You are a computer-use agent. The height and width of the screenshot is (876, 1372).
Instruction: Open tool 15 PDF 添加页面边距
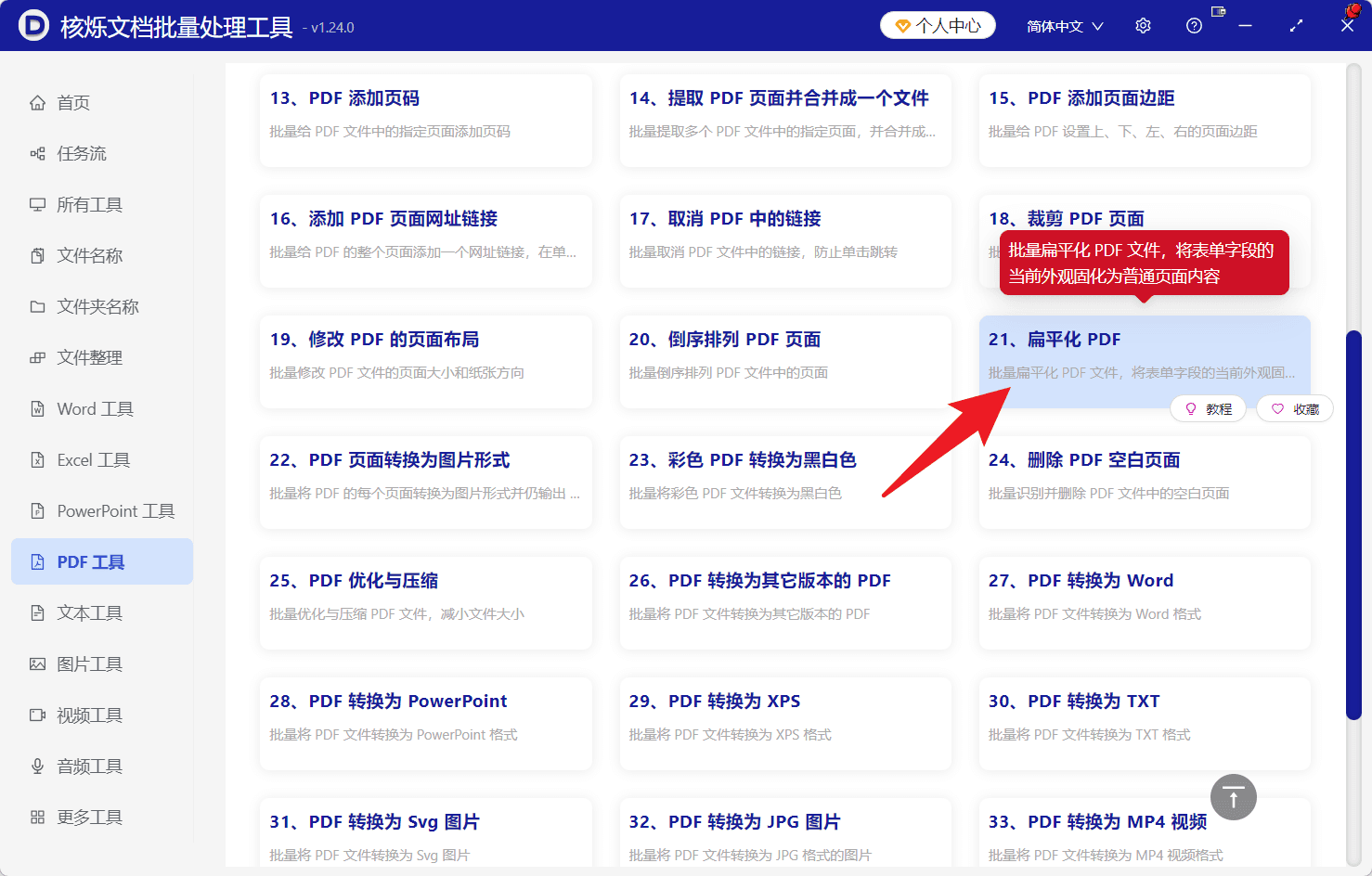point(1145,121)
